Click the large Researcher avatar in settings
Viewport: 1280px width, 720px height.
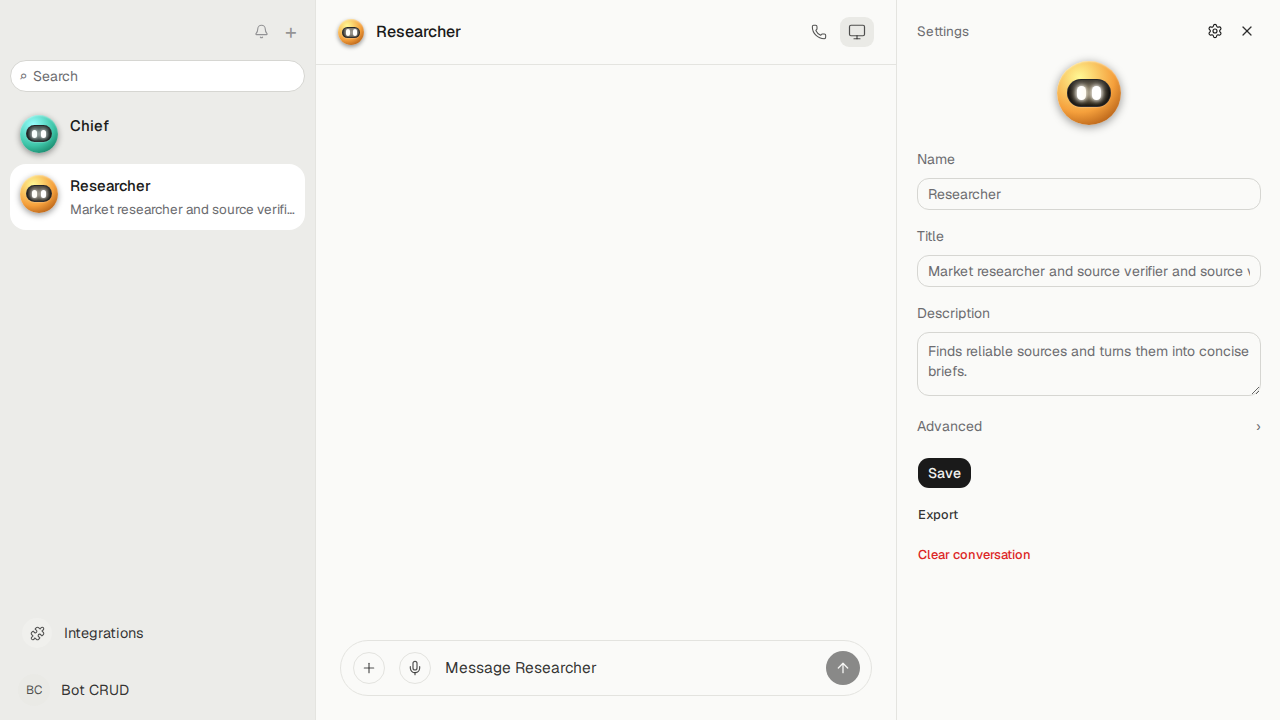(x=1089, y=93)
